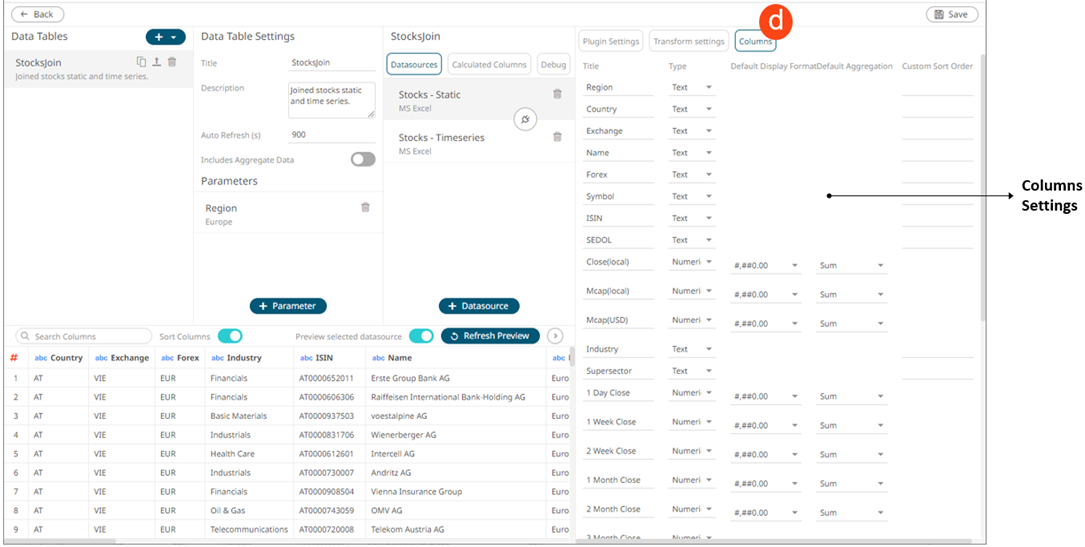Click the Description text area
Image resolution: width=1085 pixels, height=547 pixels.
click(331, 100)
